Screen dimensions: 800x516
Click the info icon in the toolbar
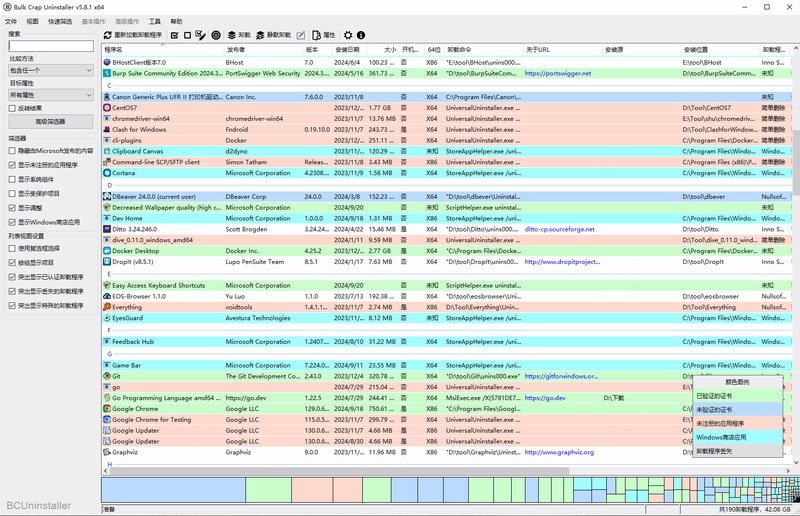361,35
